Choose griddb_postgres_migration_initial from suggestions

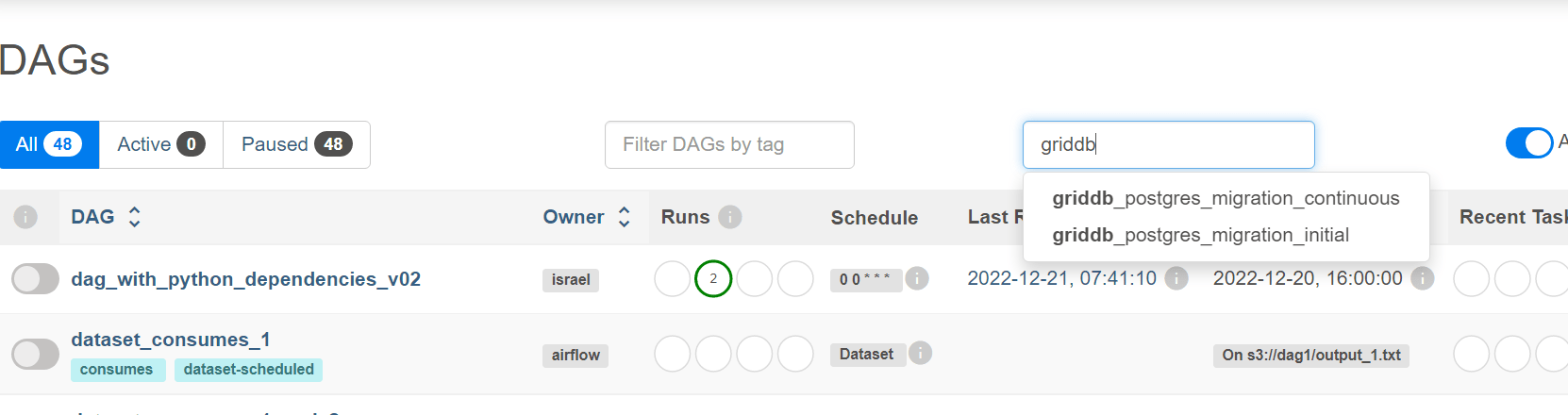1200,235
